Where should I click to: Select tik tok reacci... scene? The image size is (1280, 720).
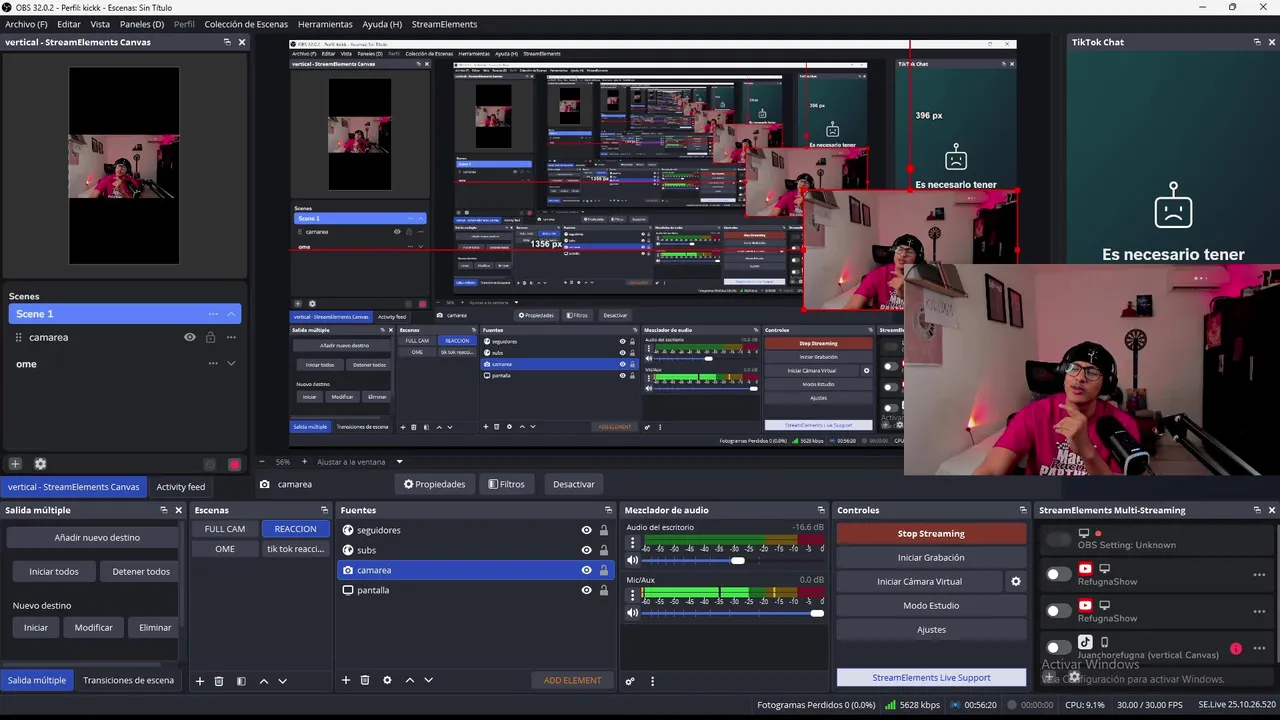pos(295,549)
